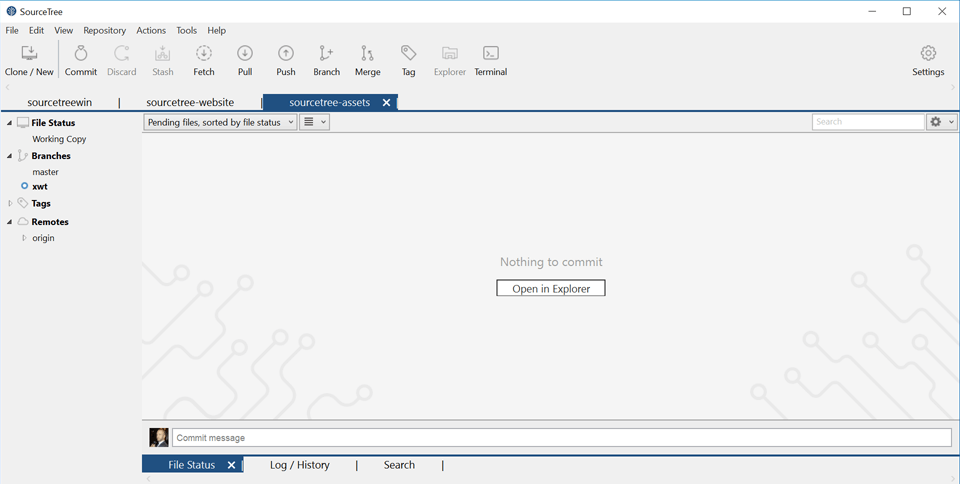Switch to the Log / History tab
Image resolution: width=960 pixels, height=484 pixels.
299,465
